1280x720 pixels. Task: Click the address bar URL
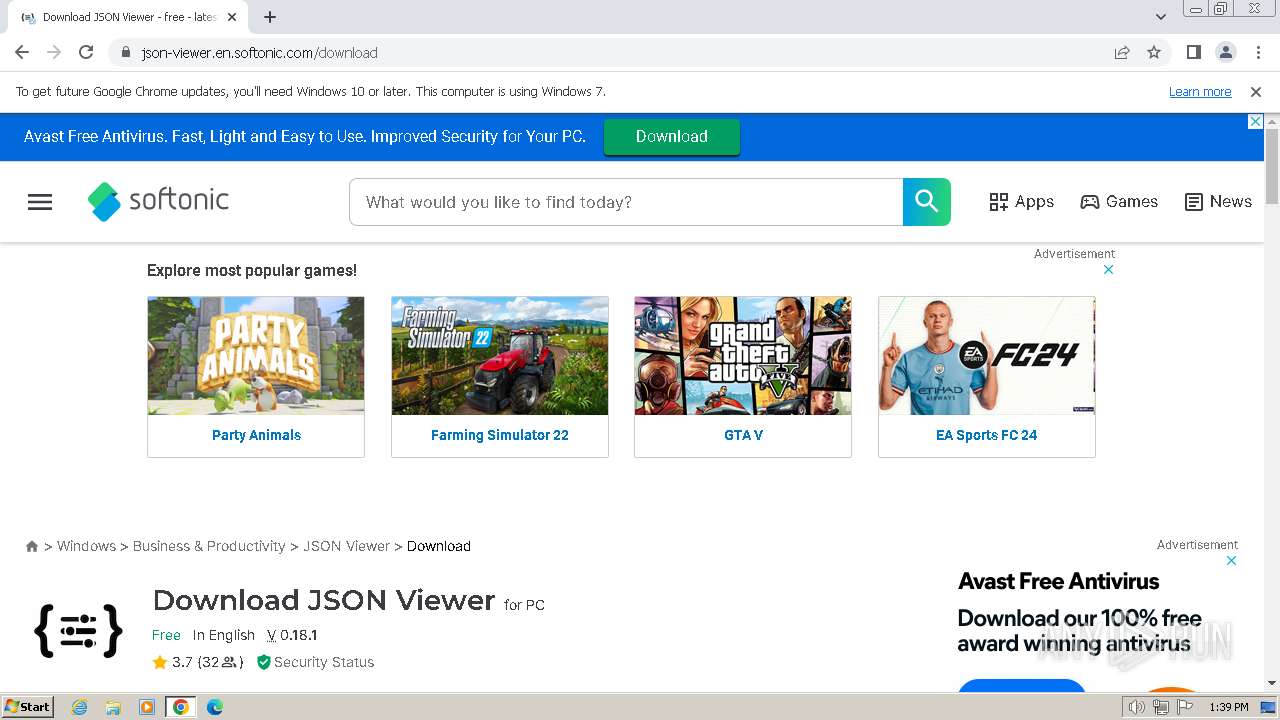click(260, 53)
